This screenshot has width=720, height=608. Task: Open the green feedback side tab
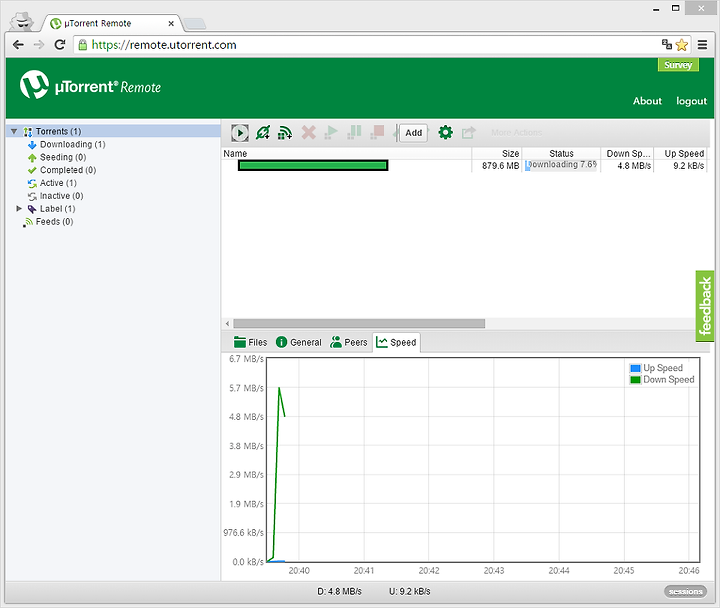tap(705, 306)
